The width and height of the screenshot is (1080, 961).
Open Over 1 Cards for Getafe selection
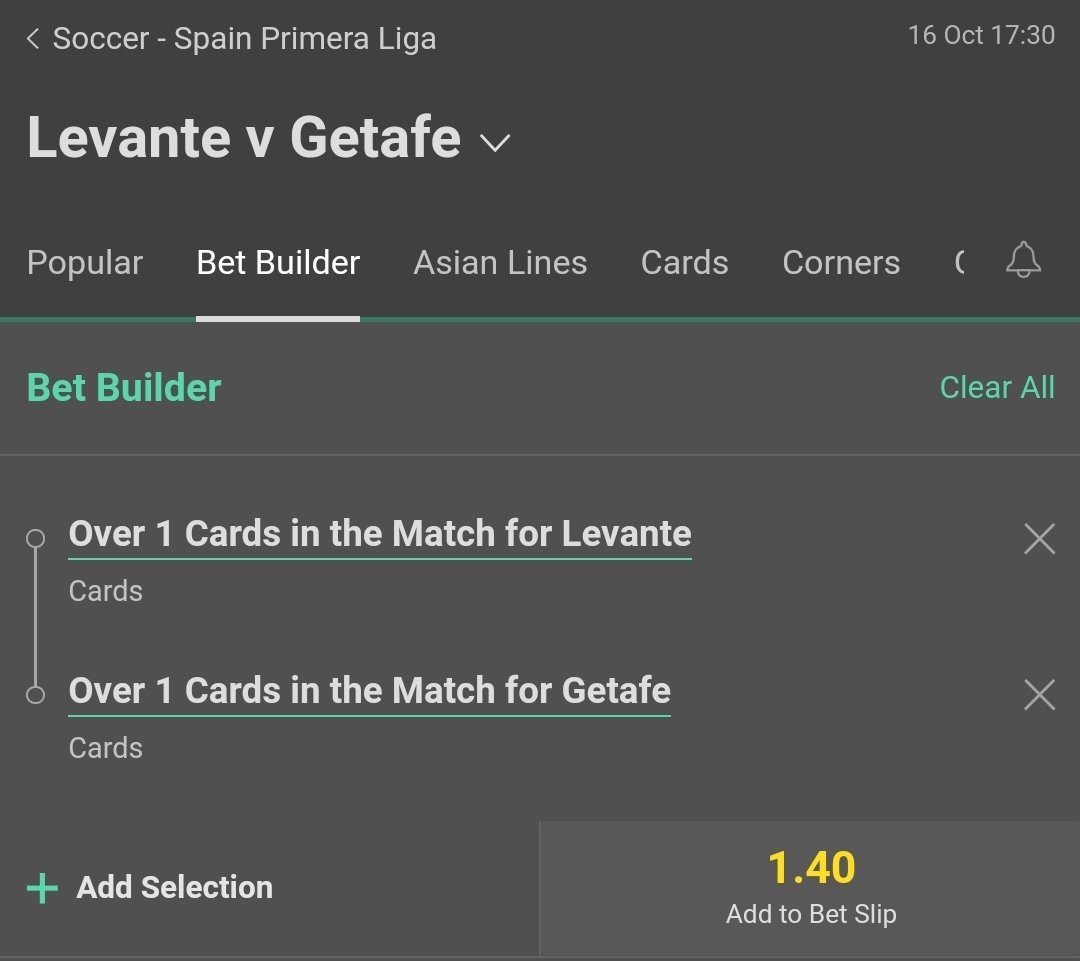pos(369,691)
